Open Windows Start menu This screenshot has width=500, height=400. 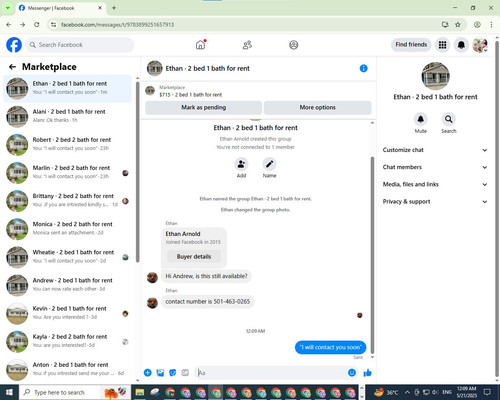pos(9,392)
